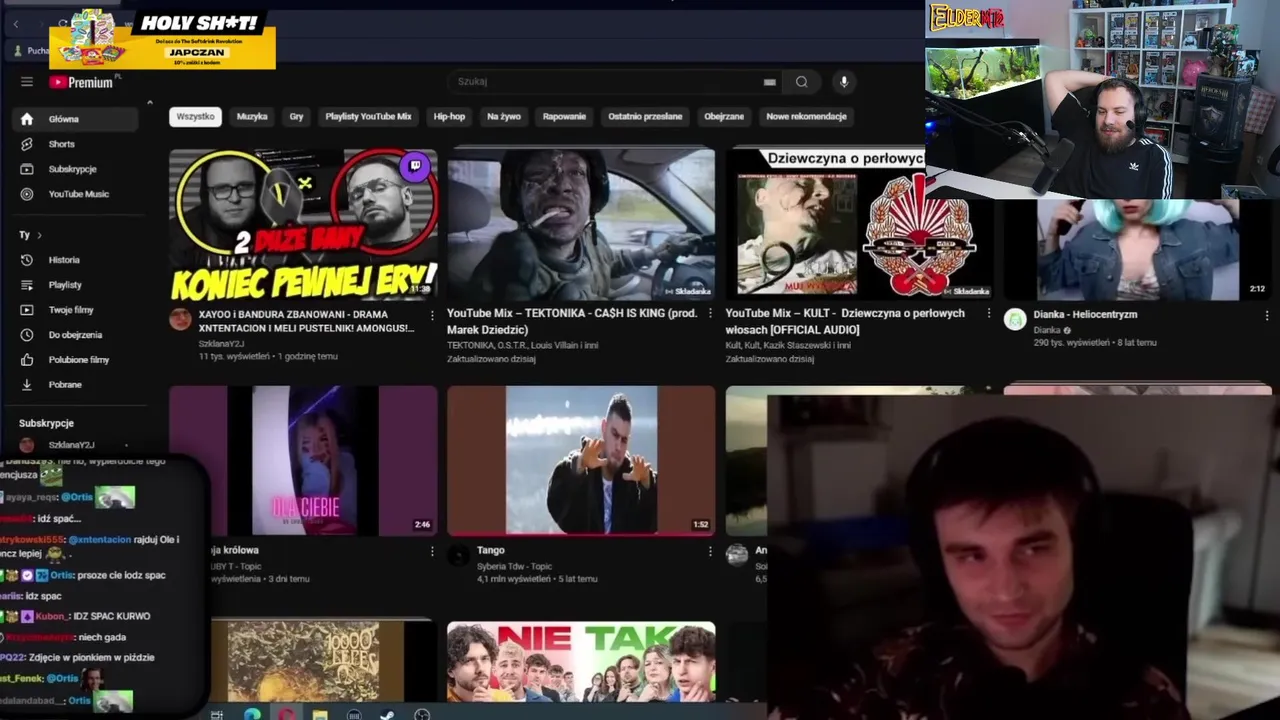Screen dimensions: 1280x720
Task: Open the DLA CIEBIE video thumbnail
Action: click(303, 461)
